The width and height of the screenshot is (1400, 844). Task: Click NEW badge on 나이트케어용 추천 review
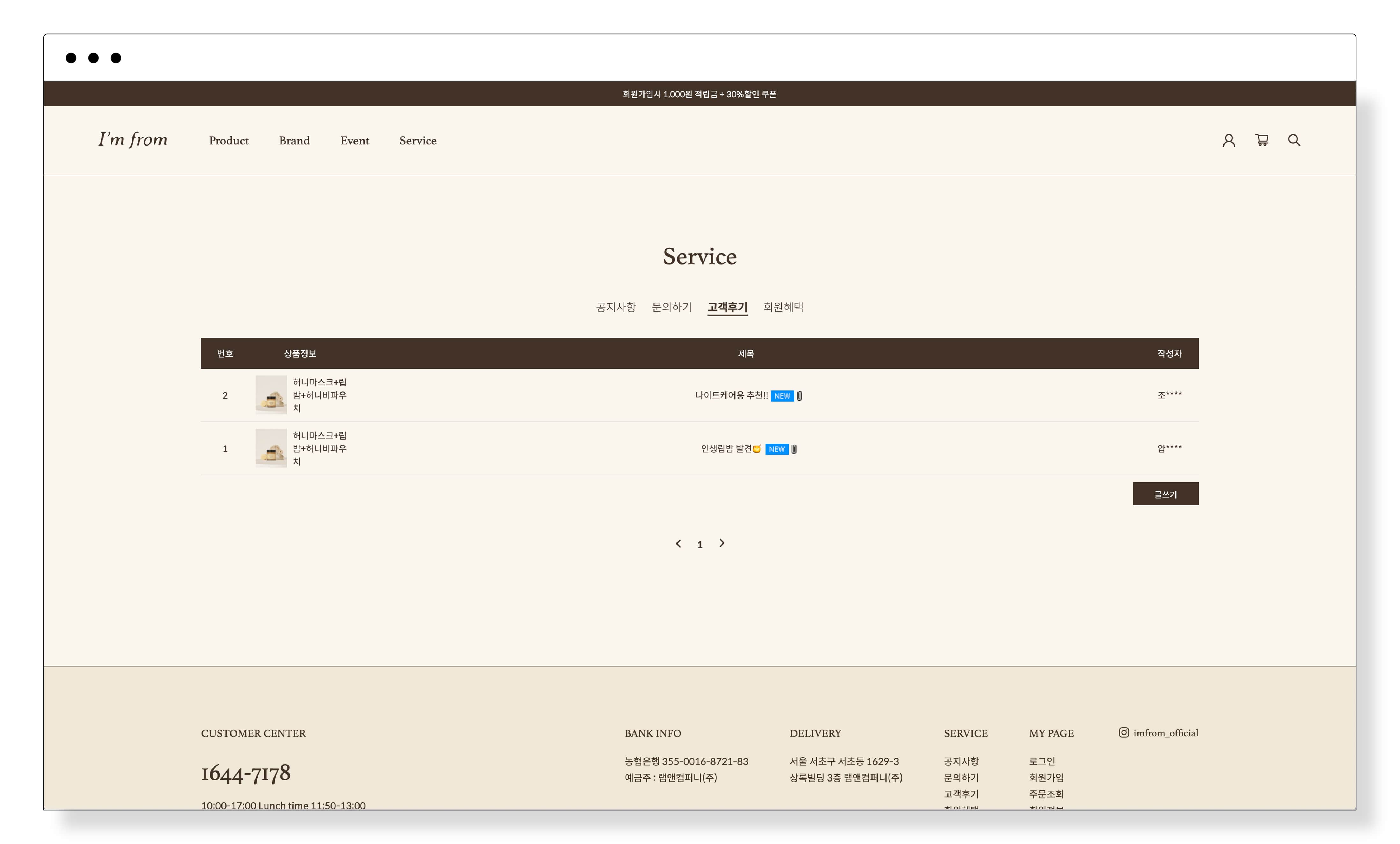coord(782,396)
